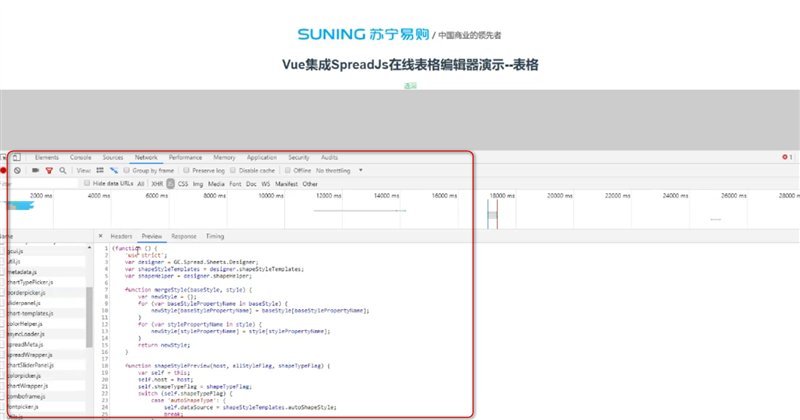Open the No throttling dropdown
Screen dimensions: 800x420
[340, 171]
